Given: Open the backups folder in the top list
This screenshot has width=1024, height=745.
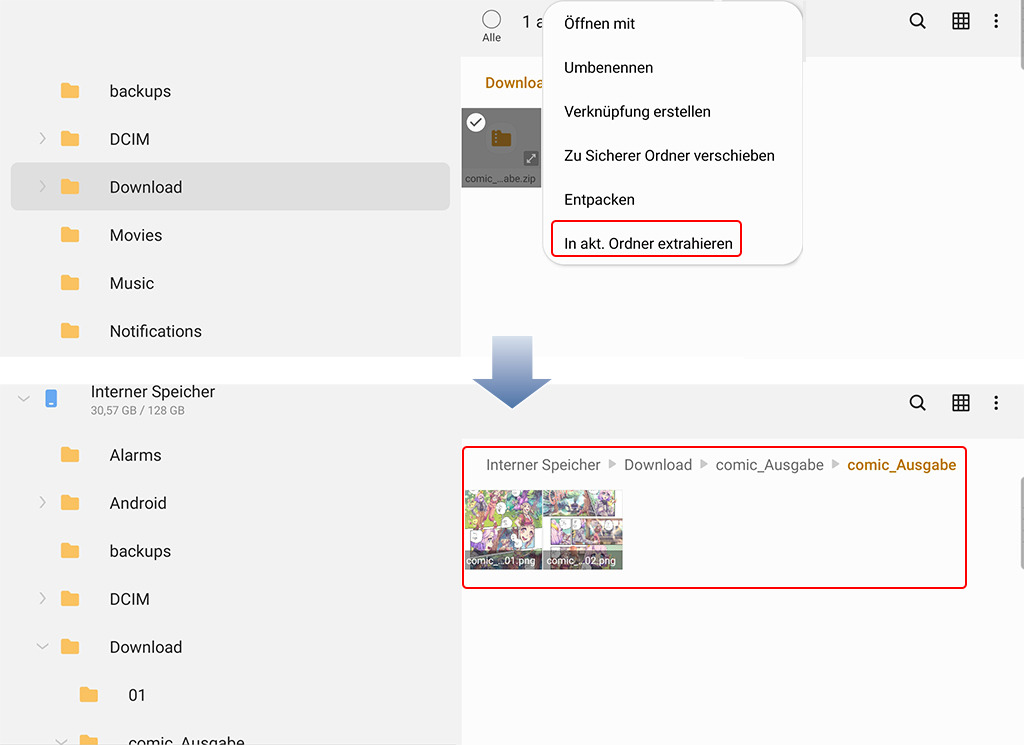Looking at the screenshot, I should coord(231,91).
